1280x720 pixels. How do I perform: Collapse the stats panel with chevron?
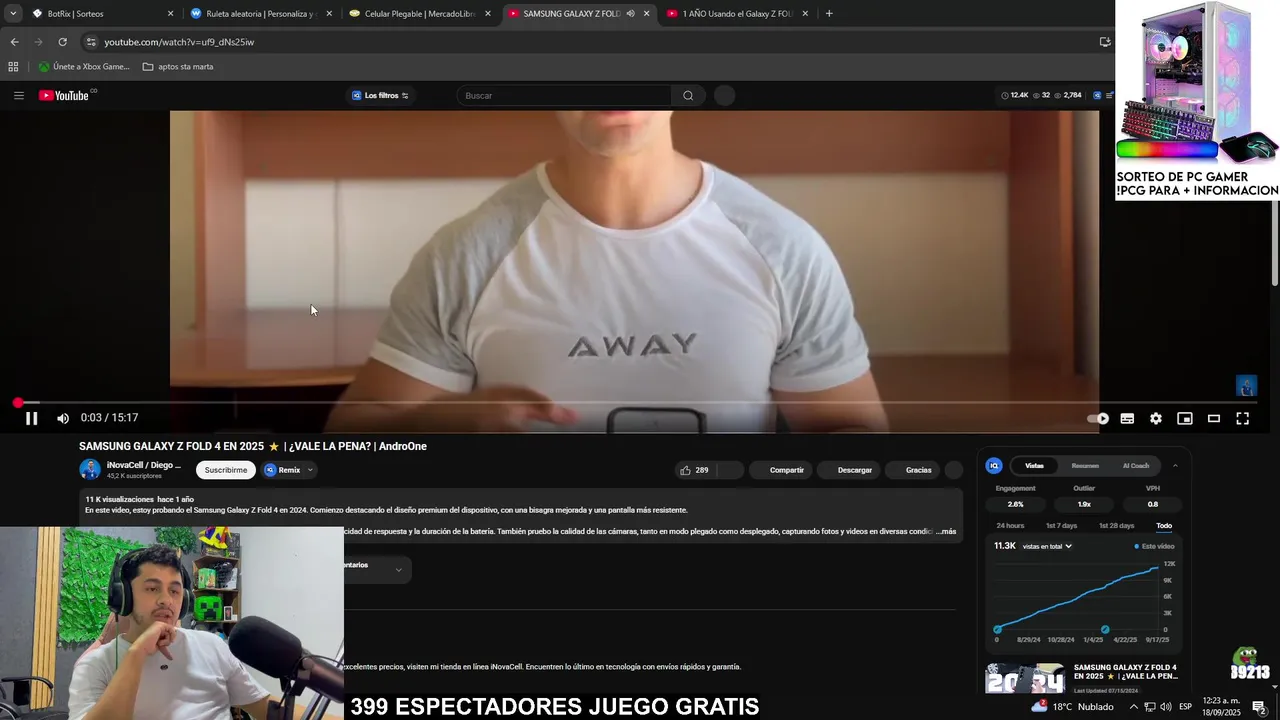coord(1175,466)
